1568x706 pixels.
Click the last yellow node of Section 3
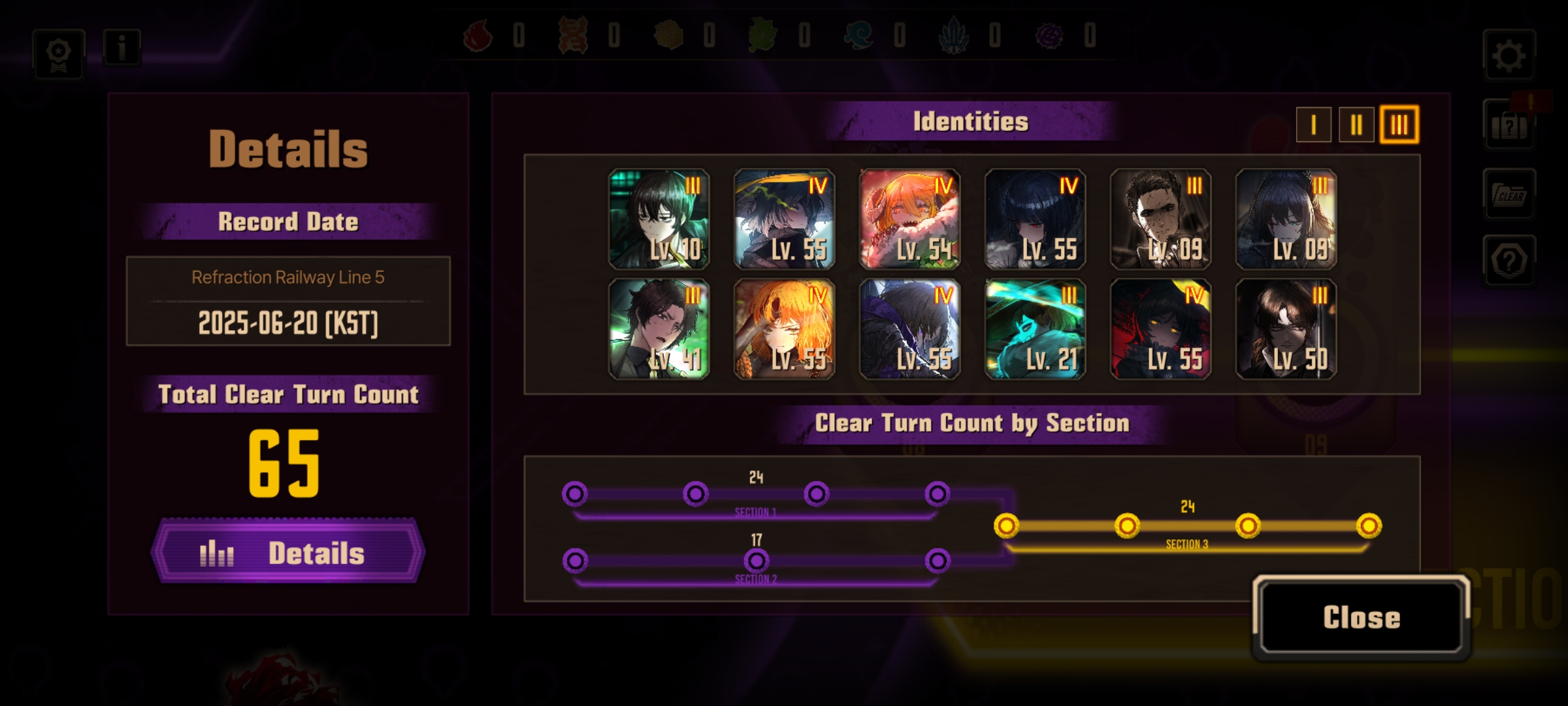coord(1369,526)
